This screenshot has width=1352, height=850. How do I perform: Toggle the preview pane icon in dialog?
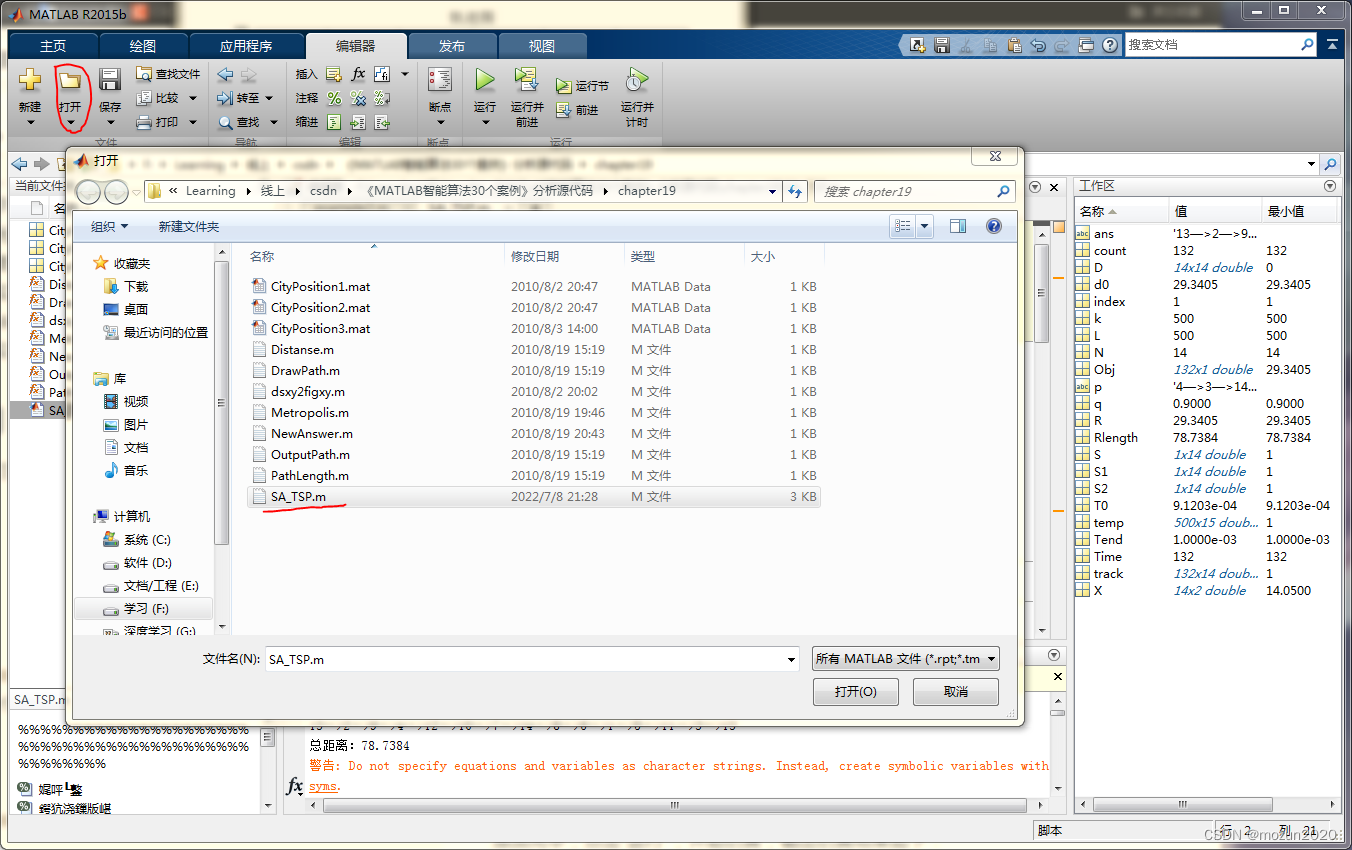(x=958, y=227)
